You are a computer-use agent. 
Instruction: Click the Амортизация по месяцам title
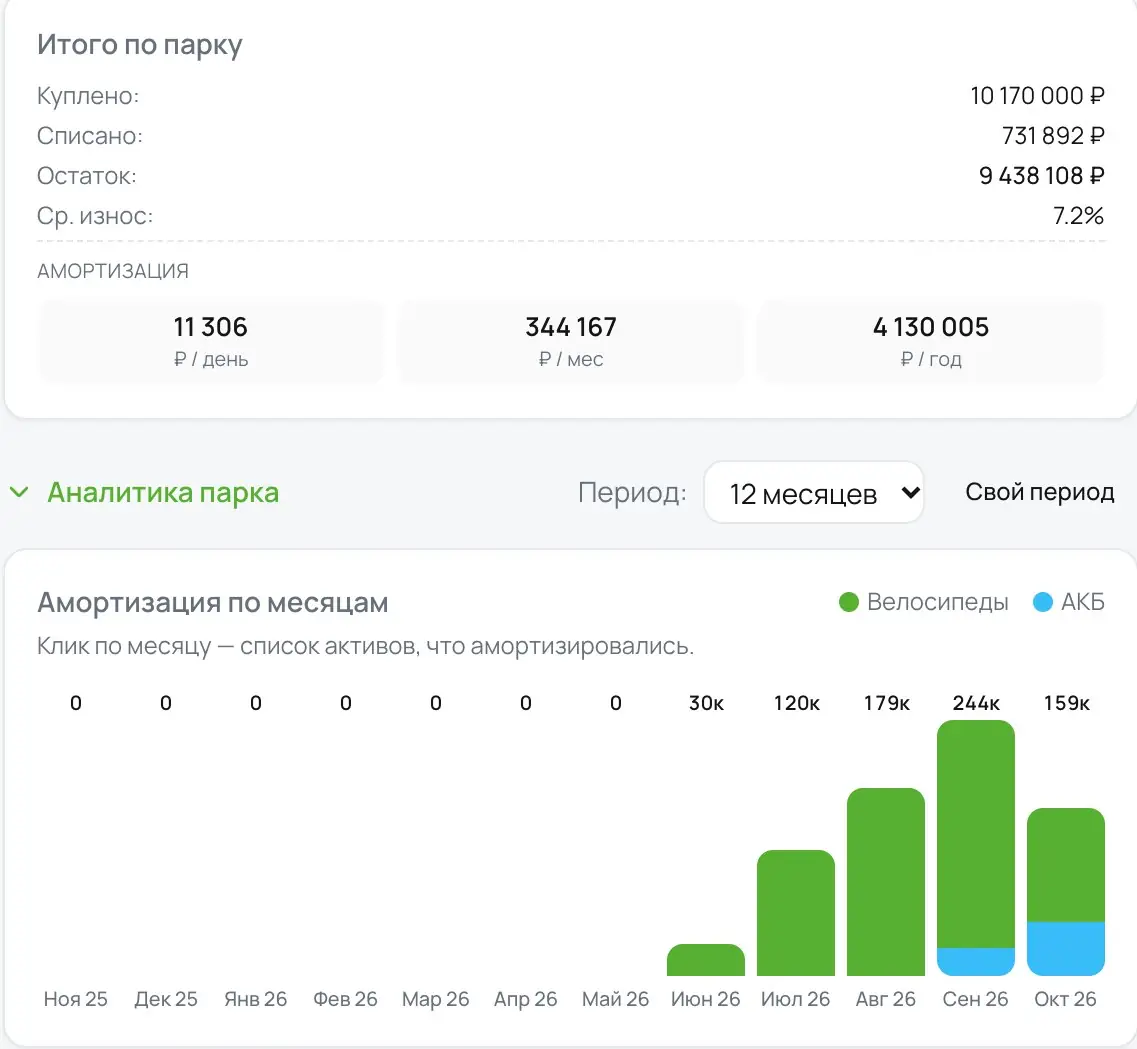(212, 602)
